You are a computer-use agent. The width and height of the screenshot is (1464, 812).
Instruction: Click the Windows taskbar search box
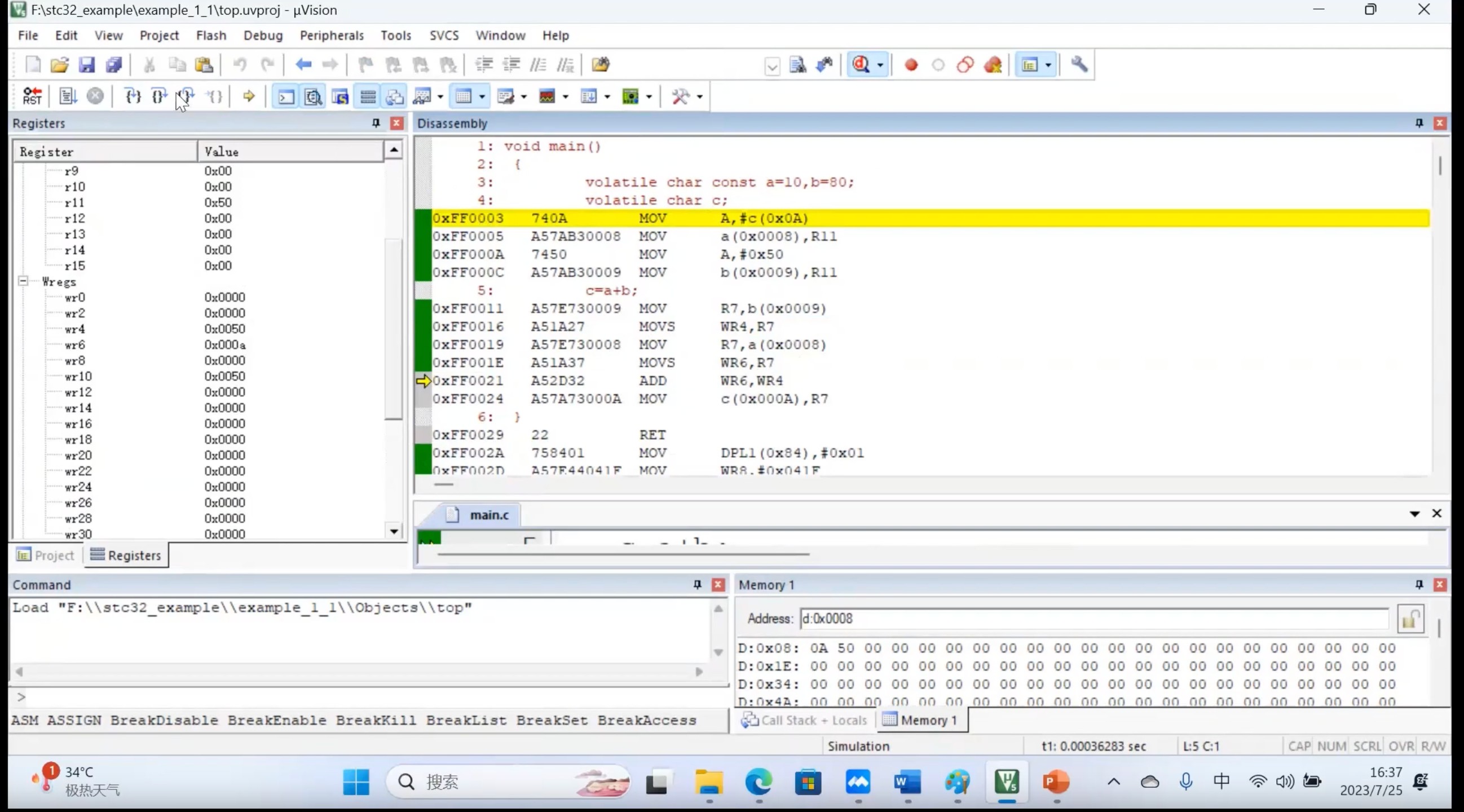508,782
